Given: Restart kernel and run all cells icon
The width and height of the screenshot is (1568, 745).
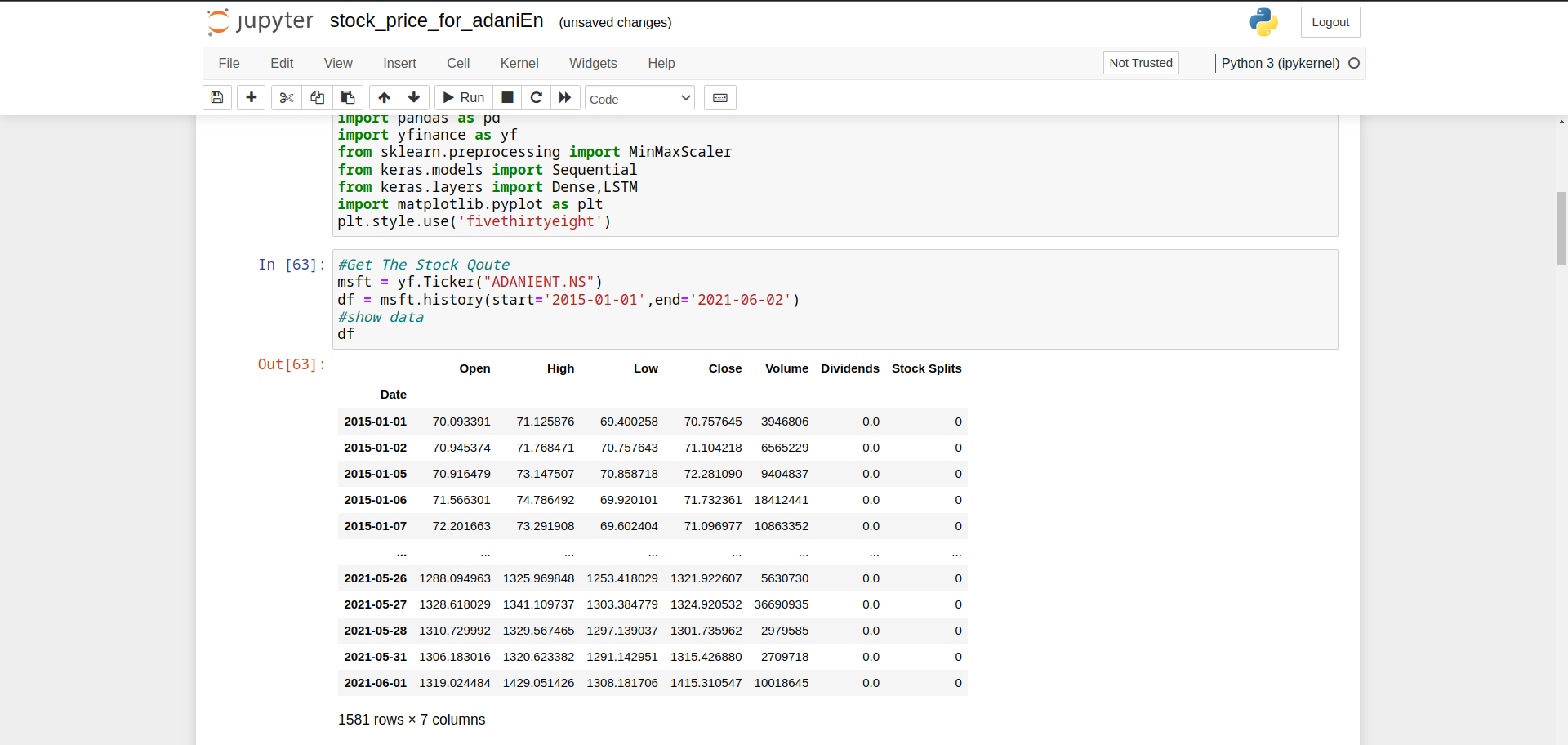Looking at the screenshot, I should point(565,98).
